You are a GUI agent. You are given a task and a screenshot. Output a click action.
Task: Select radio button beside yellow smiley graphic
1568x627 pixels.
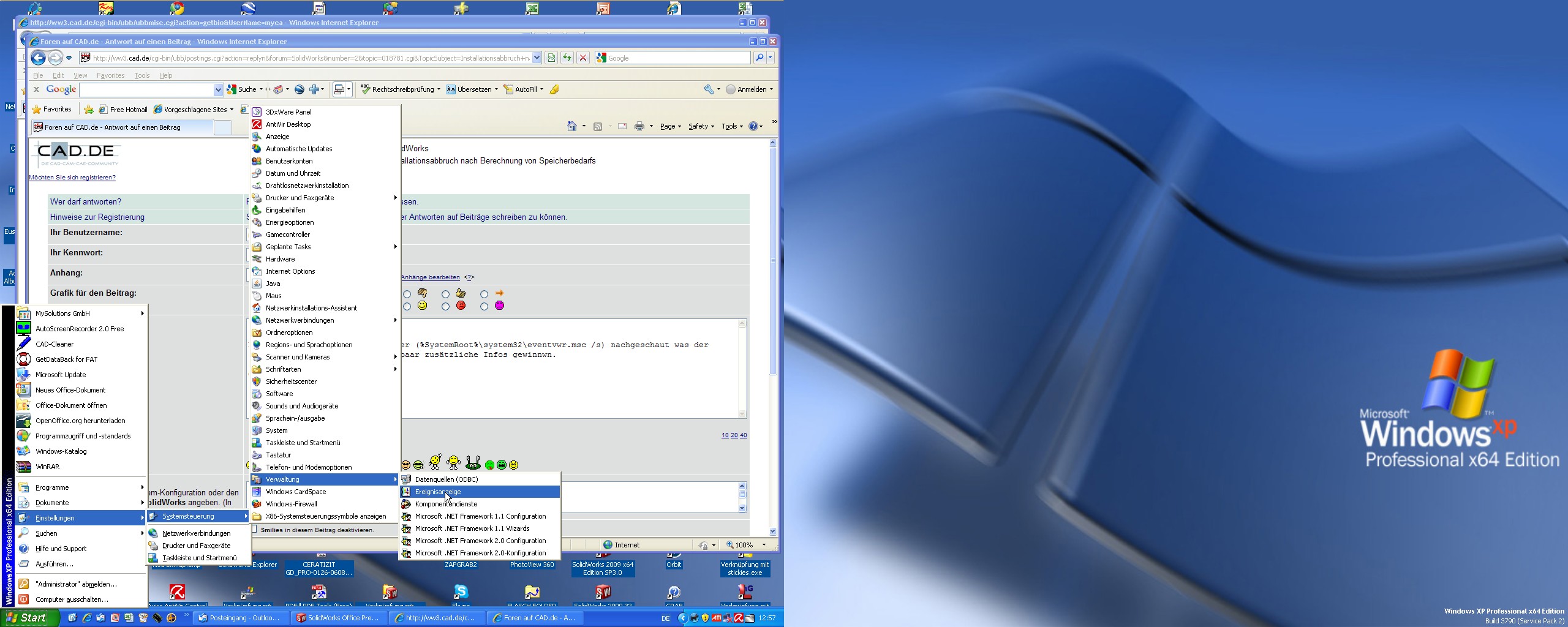tap(407, 306)
